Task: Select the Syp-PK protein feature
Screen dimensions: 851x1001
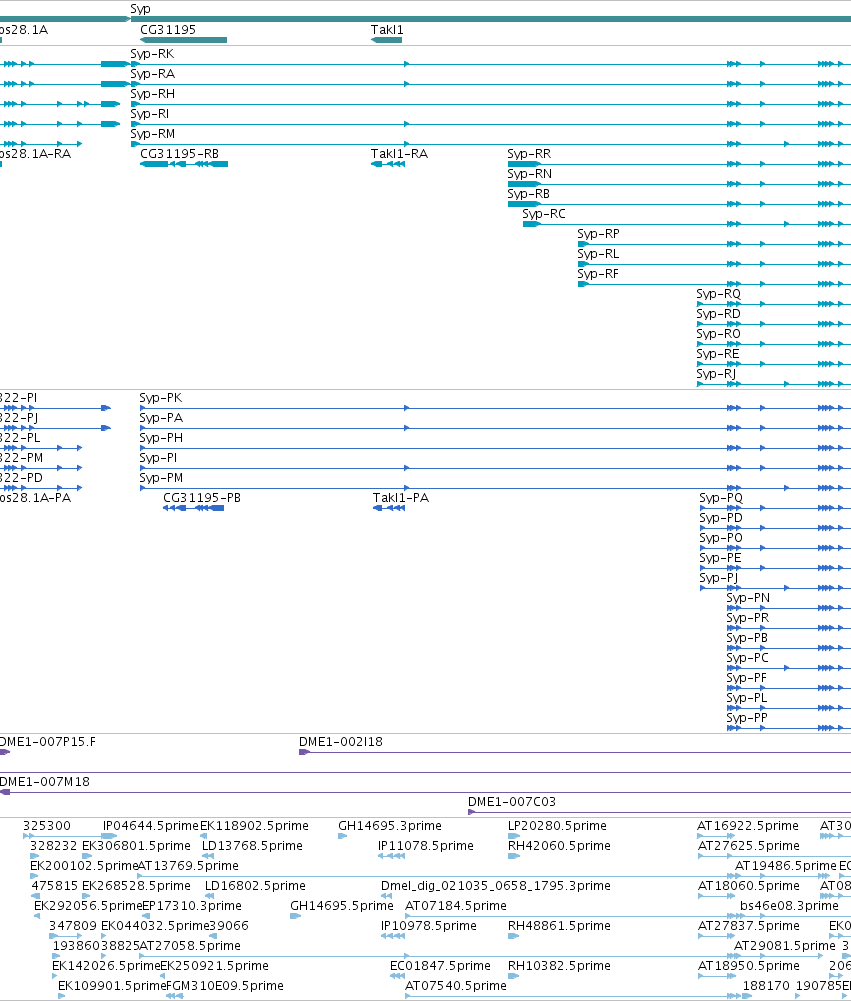Action: [161, 398]
